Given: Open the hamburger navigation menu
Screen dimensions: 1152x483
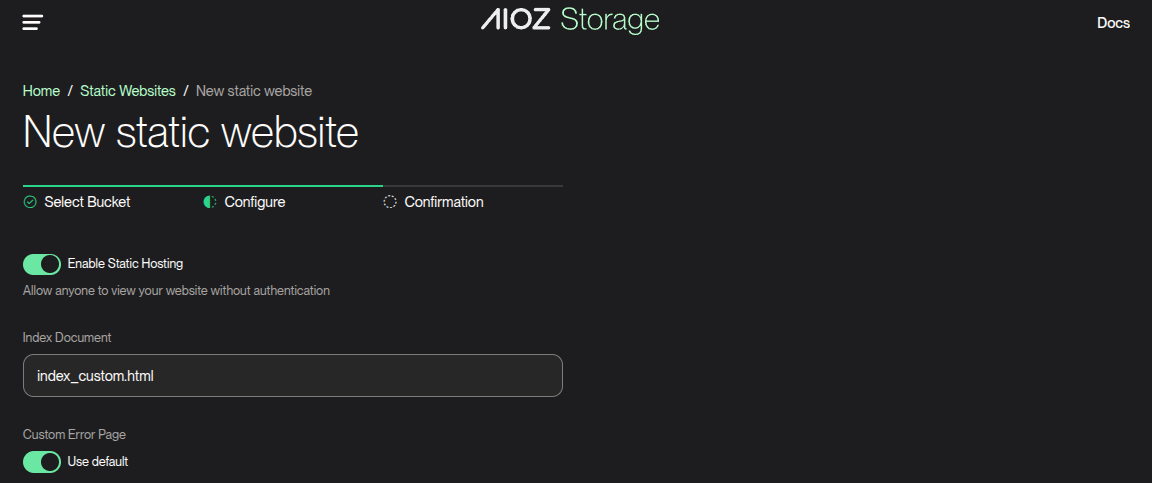Looking at the screenshot, I should (x=33, y=22).
